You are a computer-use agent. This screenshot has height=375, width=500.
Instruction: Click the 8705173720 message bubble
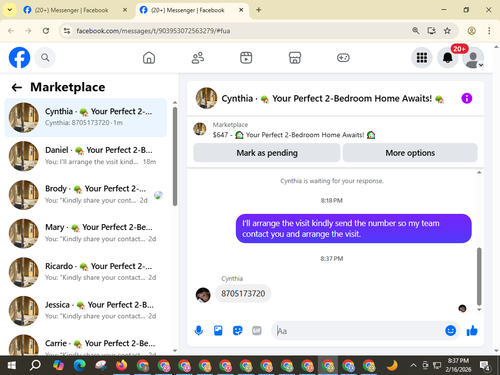point(243,294)
